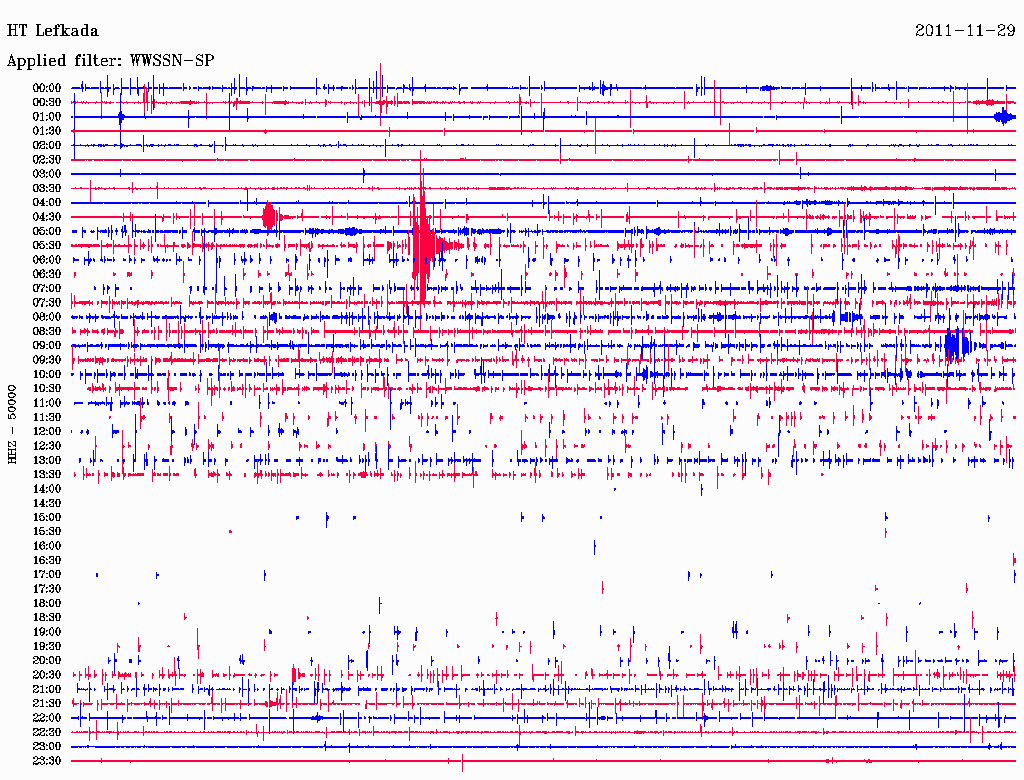
Task: Click the large blue seismic burst on the 09:00 trace
Action: point(957,345)
